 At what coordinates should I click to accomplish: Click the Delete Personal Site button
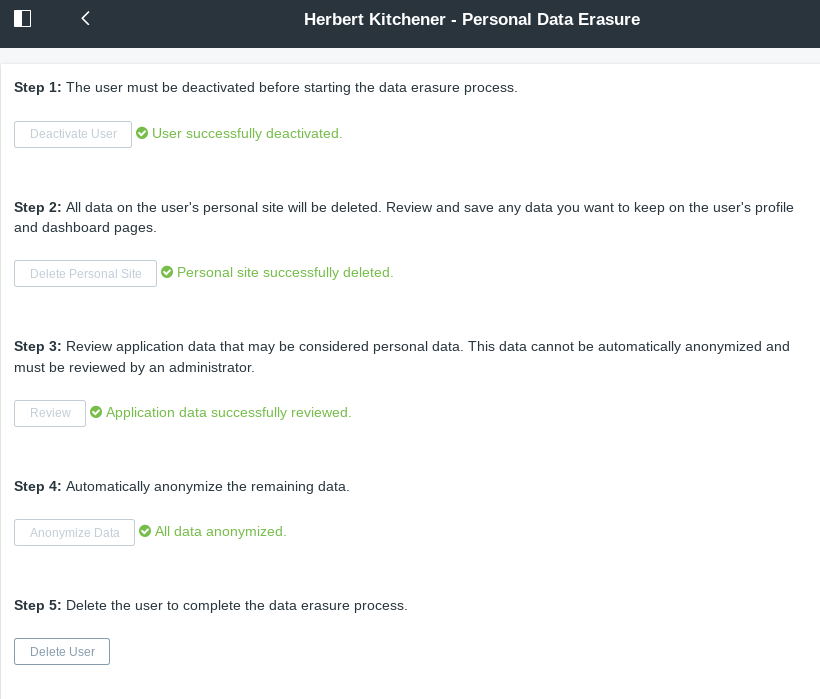85,273
